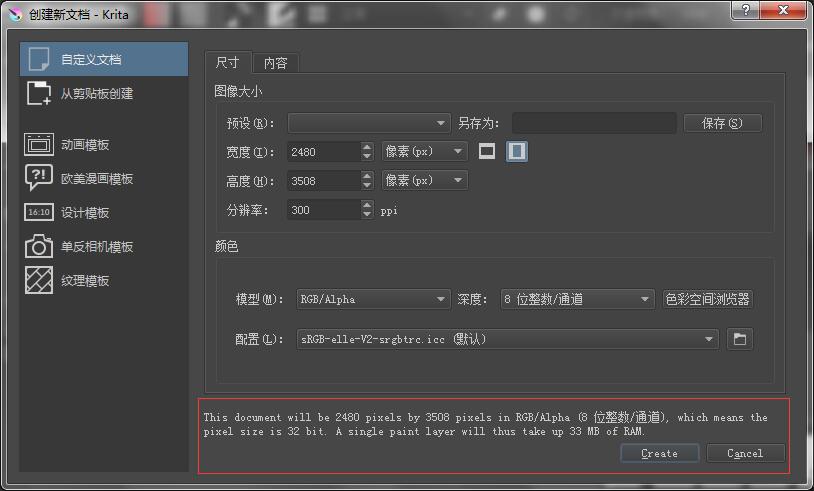Open the height unit 像素(px) dropdown
The height and width of the screenshot is (491, 814).
[x=424, y=181]
